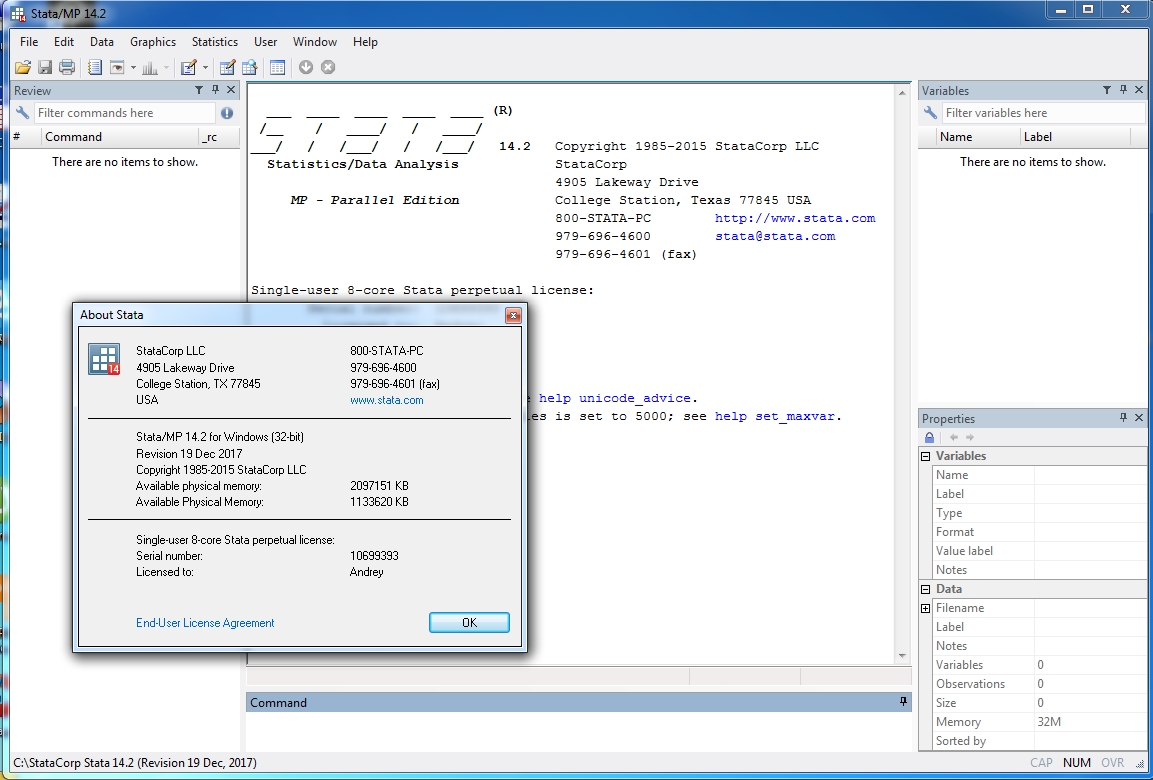Open the Variables Manager toolbar icon

277,68
